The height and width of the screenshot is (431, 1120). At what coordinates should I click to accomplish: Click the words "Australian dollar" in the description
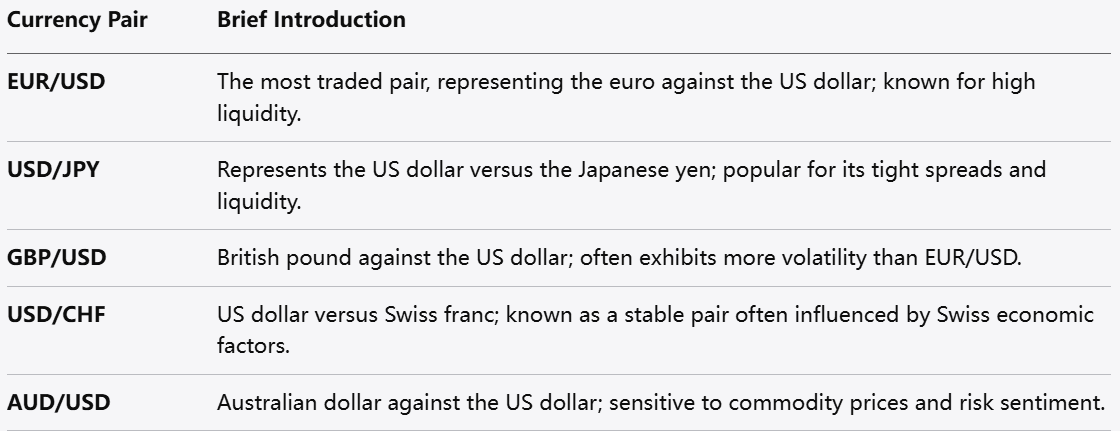coord(287,404)
